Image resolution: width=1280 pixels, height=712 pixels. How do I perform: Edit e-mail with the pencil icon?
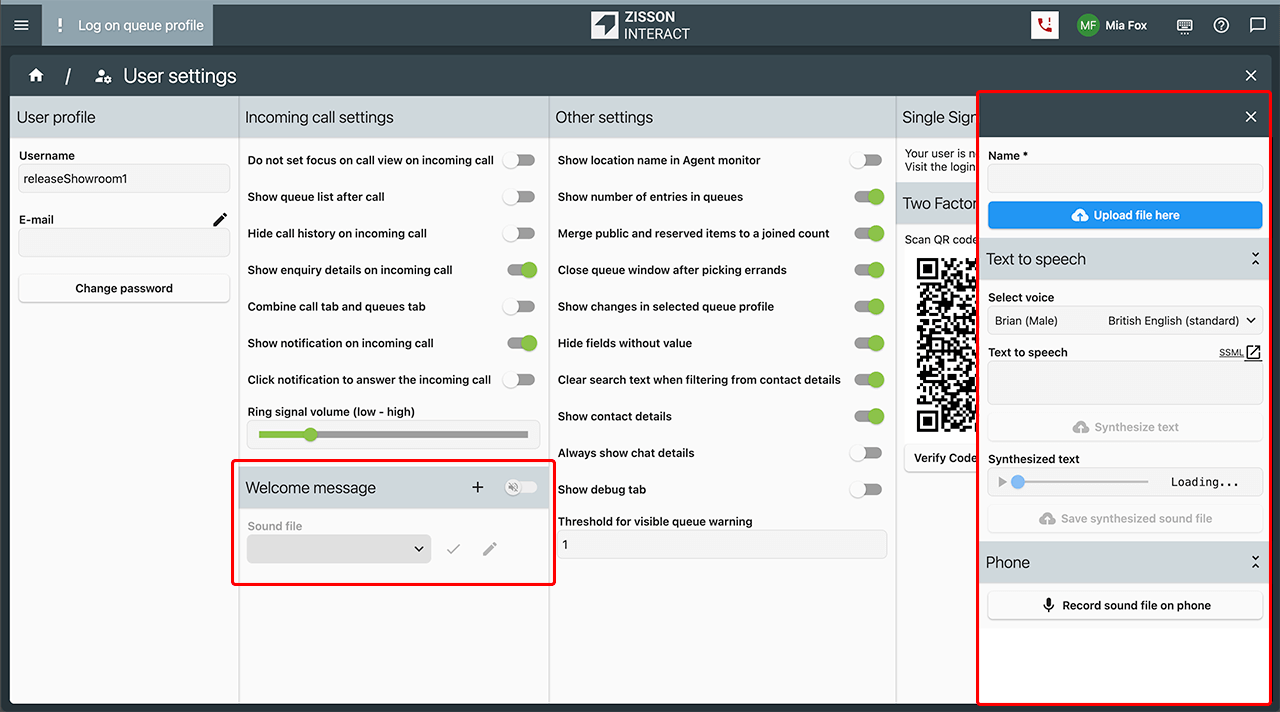pos(220,219)
